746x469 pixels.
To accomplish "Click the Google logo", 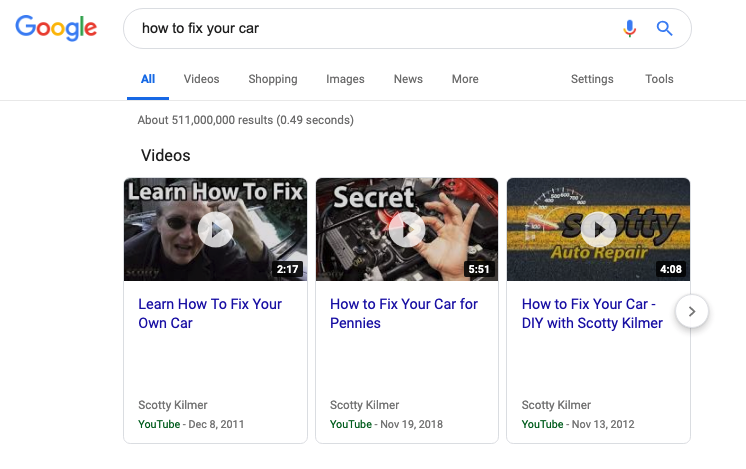I will (x=56, y=28).
